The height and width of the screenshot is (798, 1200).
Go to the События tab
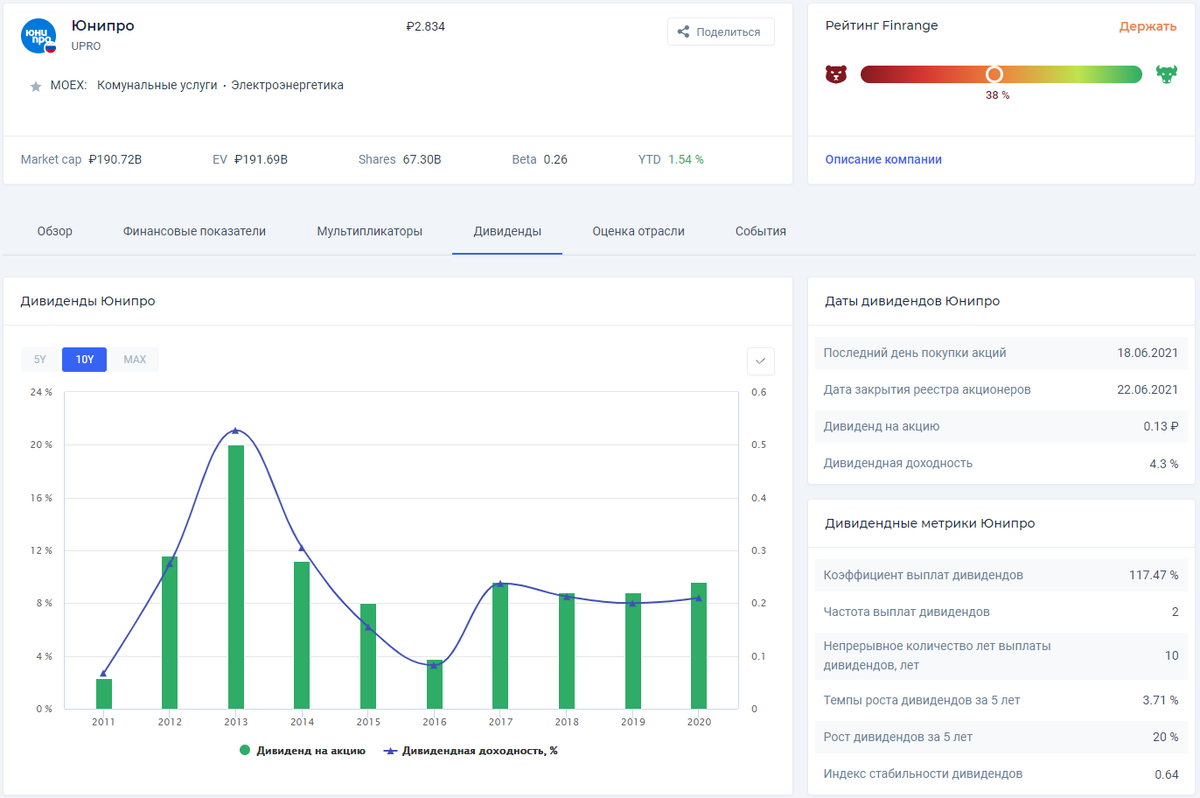[x=761, y=231]
